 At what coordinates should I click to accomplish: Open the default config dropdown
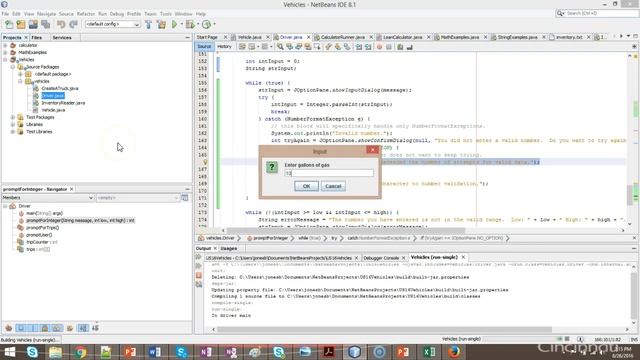tap(112, 24)
